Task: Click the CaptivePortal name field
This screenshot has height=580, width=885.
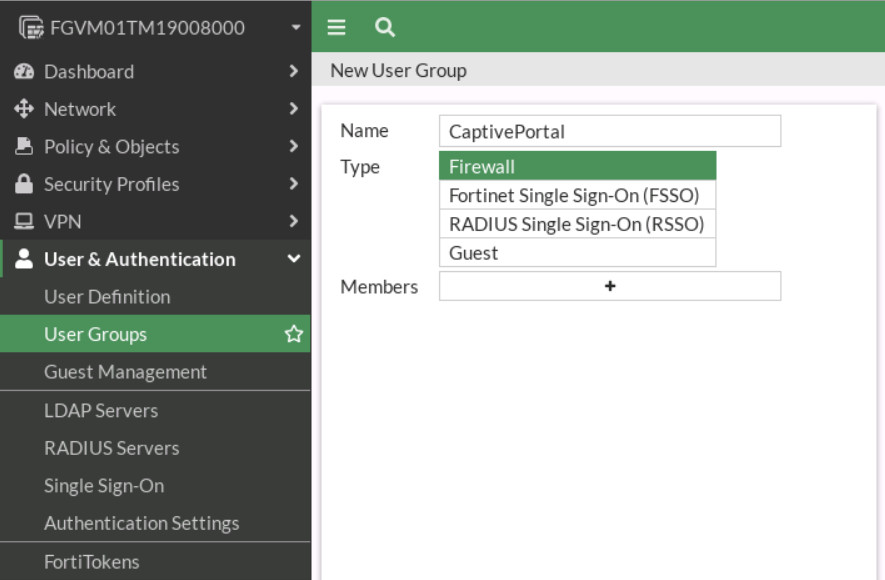Action: pyautogui.click(x=611, y=130)
